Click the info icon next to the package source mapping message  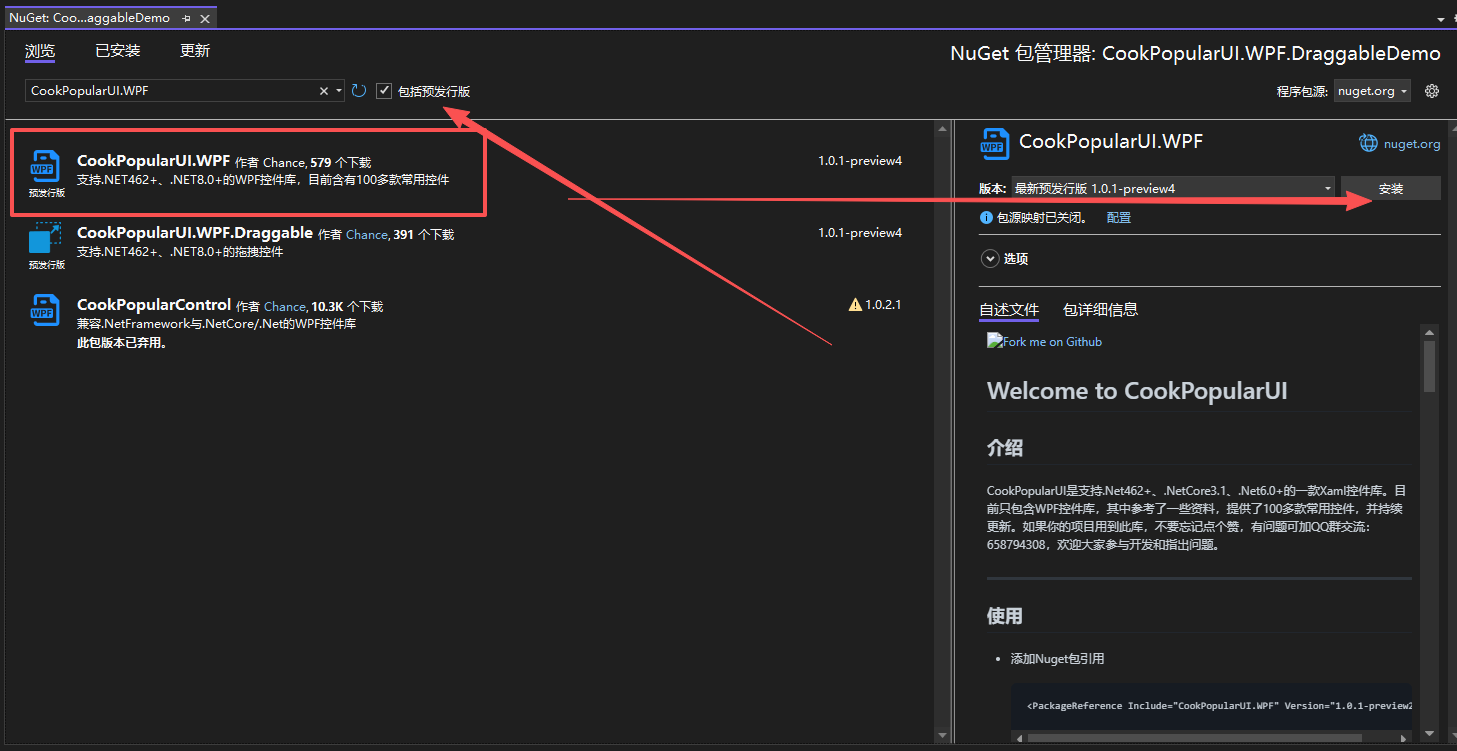coord(986,217)
